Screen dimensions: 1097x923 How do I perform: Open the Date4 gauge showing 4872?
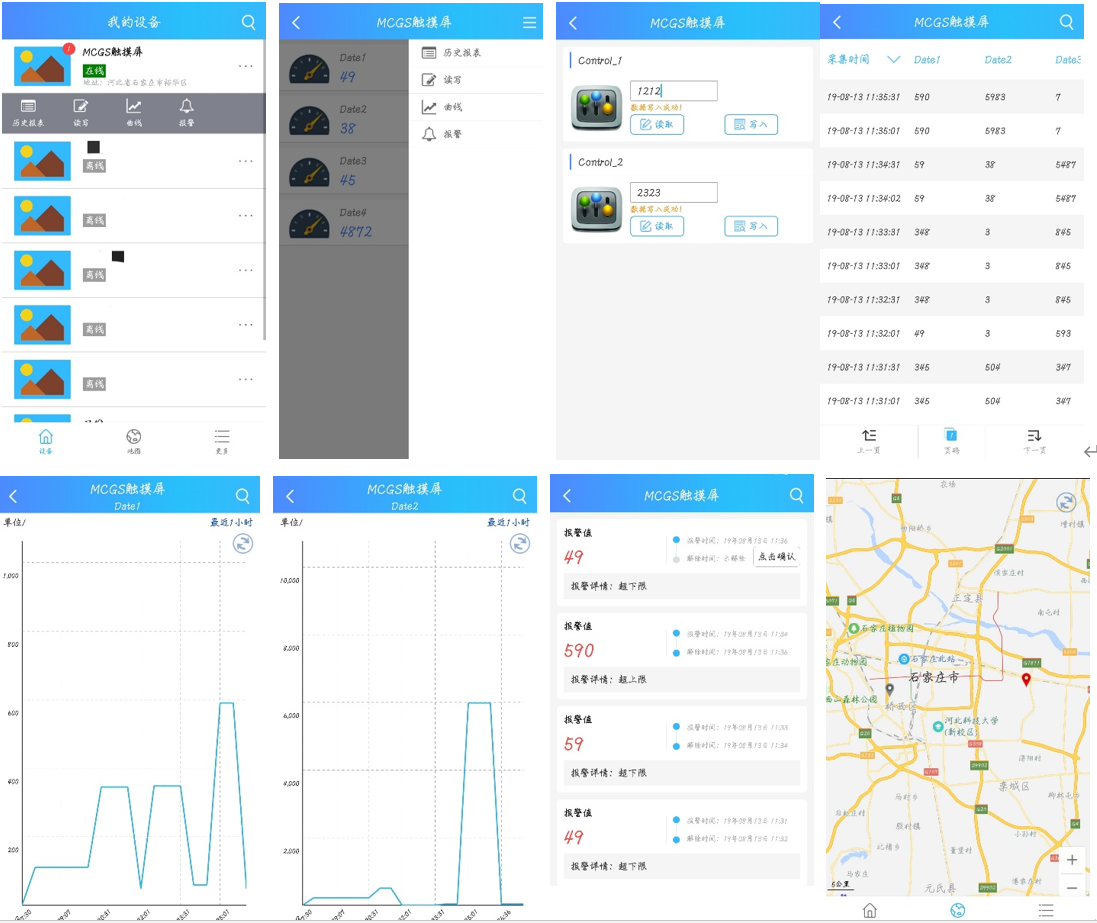pyautogui.click(x=344, y=222)
